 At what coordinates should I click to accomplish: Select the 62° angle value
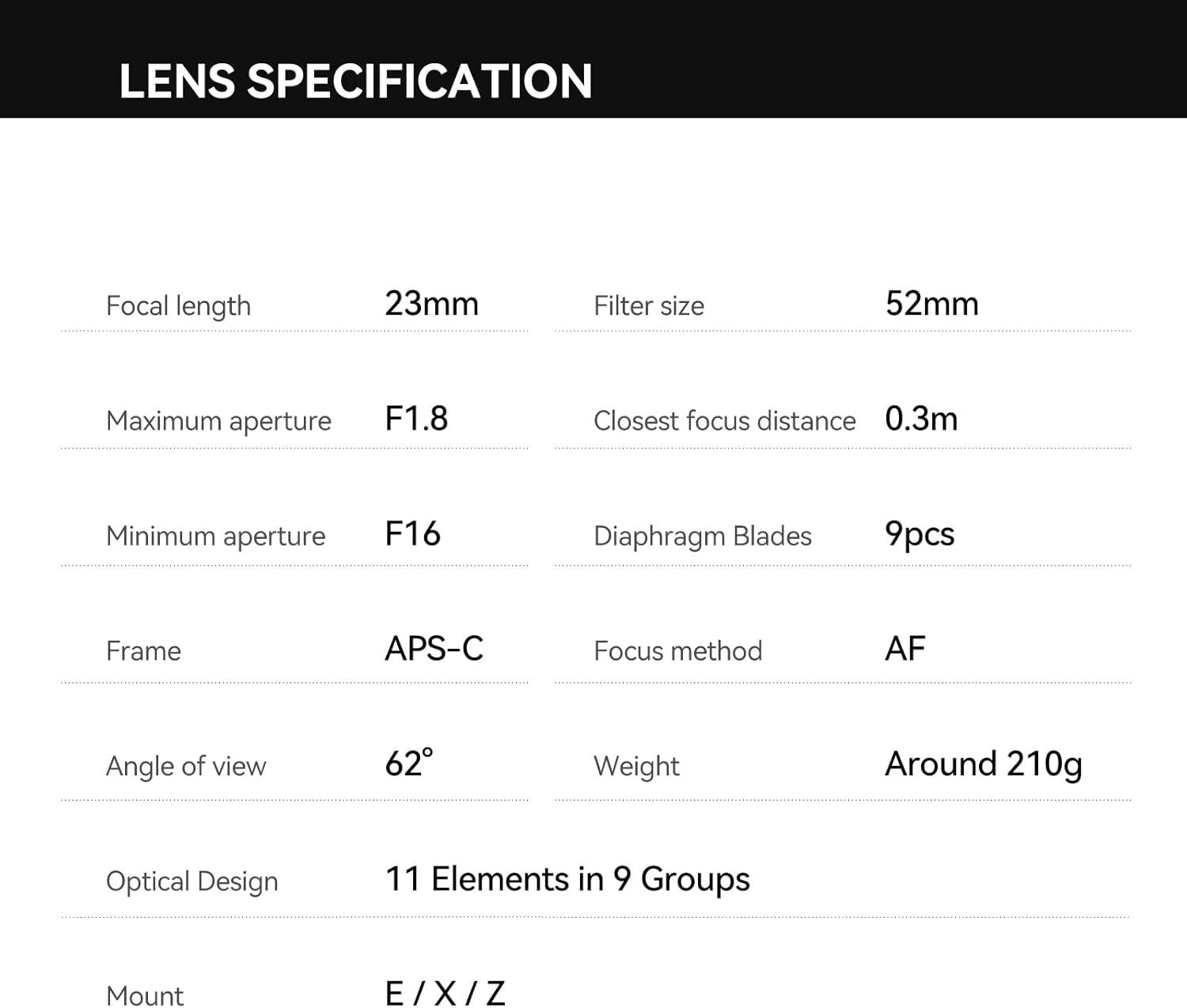coord(409,764)
